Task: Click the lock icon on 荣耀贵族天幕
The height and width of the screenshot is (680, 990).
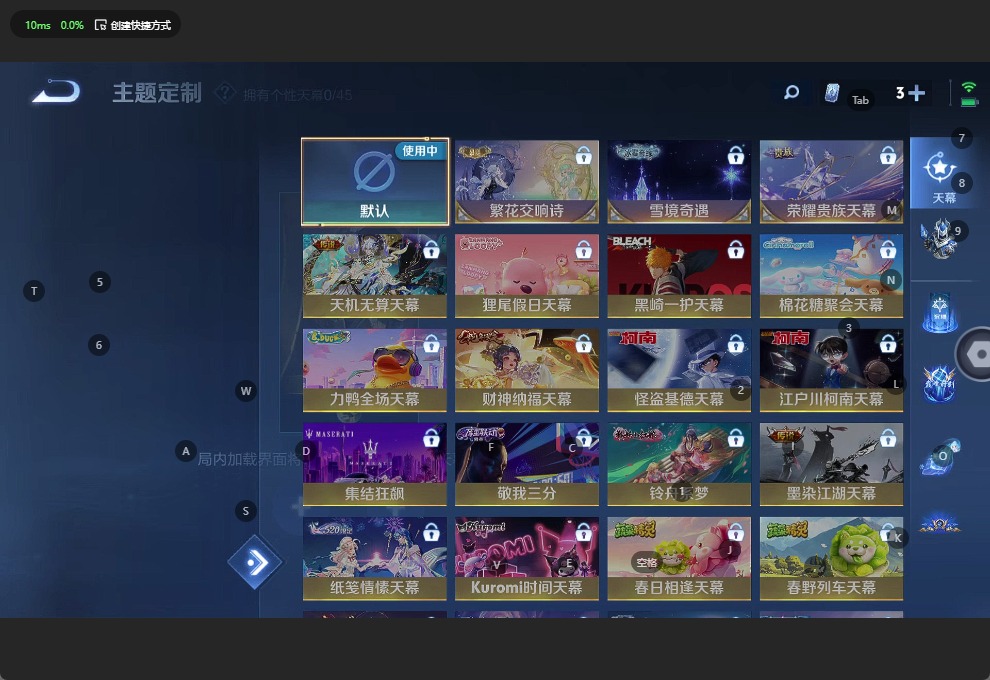Action: point(888,155)
